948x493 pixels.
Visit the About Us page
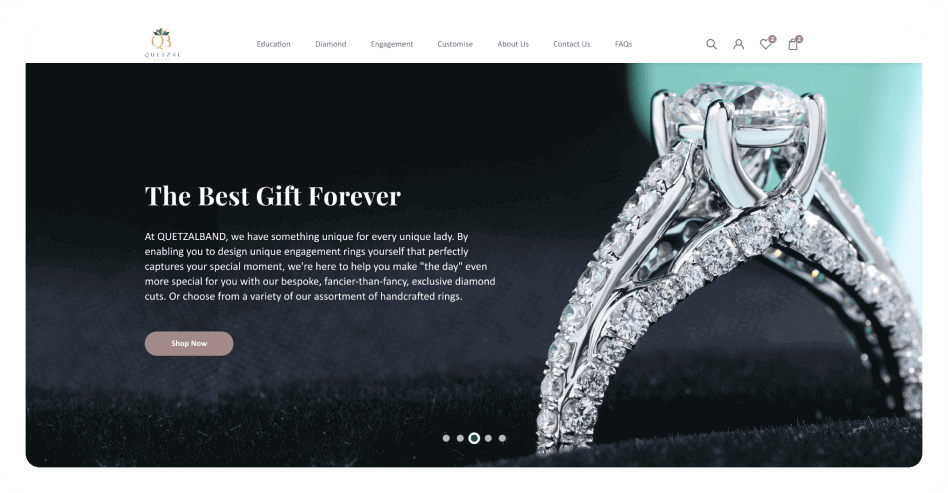(513, 44)
